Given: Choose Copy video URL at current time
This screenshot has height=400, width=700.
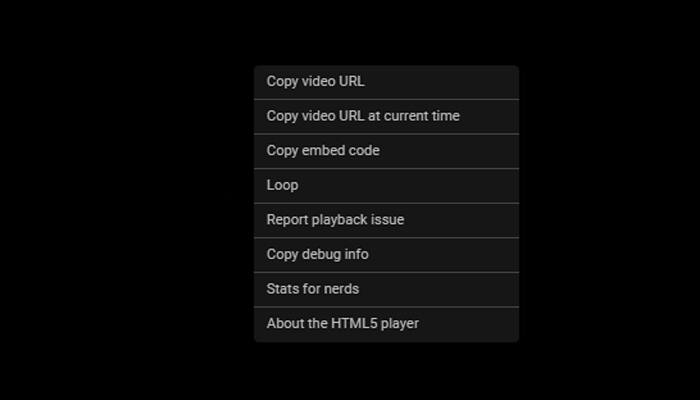Looking at the screenshot, I should click(386, 116).
